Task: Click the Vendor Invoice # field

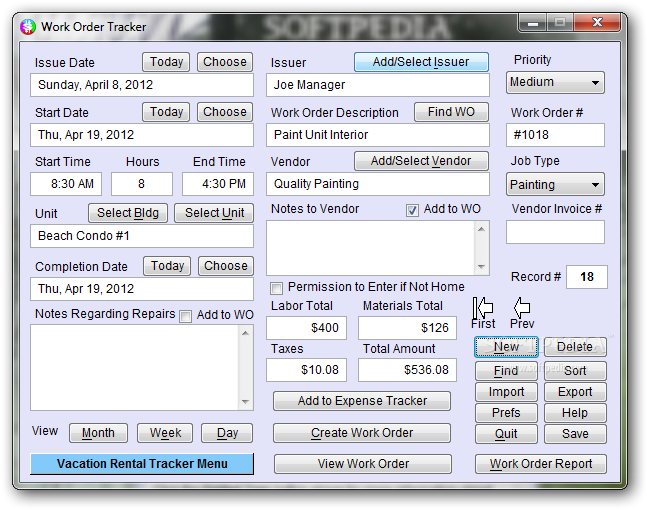Action: [555, 232]
